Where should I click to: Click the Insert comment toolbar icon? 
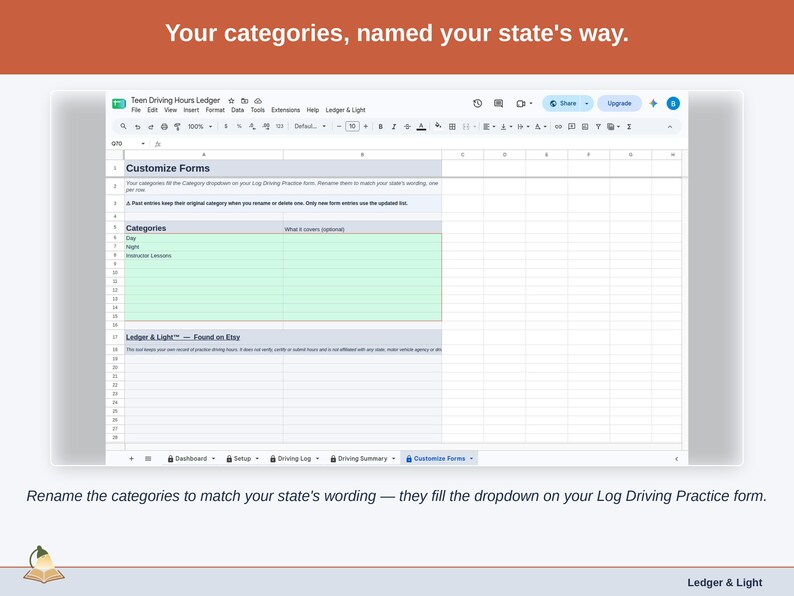pos(572,127)
